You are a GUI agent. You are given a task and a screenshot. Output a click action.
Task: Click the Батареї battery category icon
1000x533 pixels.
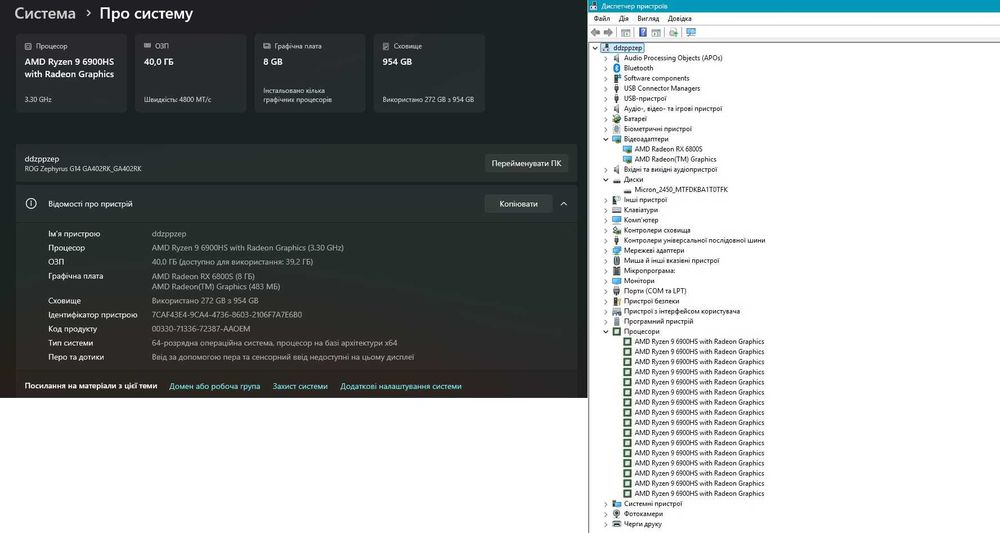617,119
